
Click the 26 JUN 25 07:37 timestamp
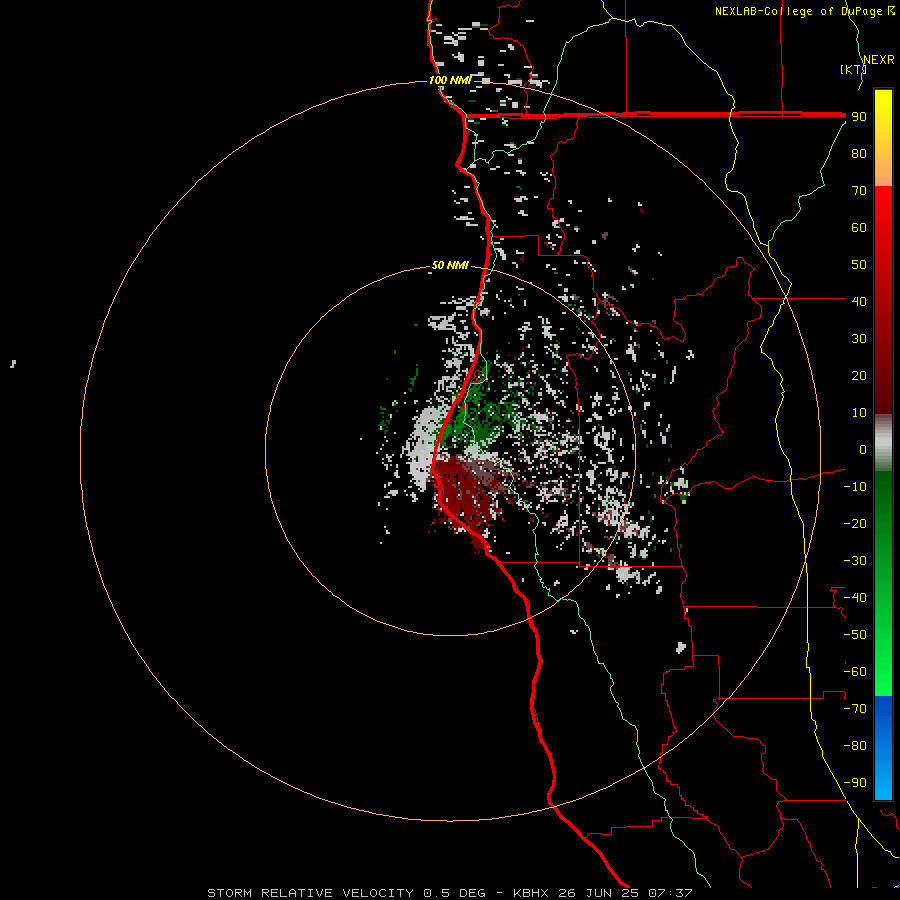click(x=625, y=893)
